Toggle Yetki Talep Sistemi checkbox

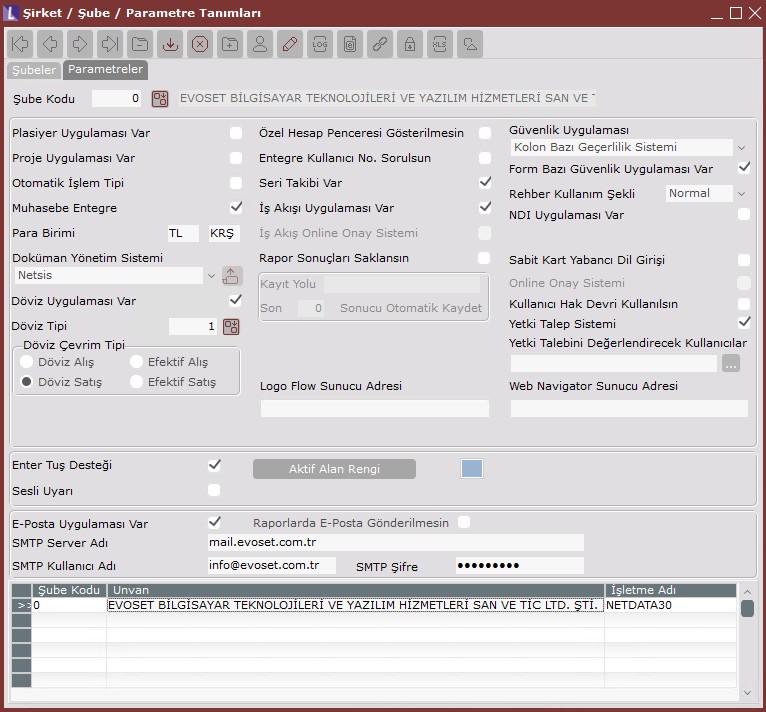(744, 322)
